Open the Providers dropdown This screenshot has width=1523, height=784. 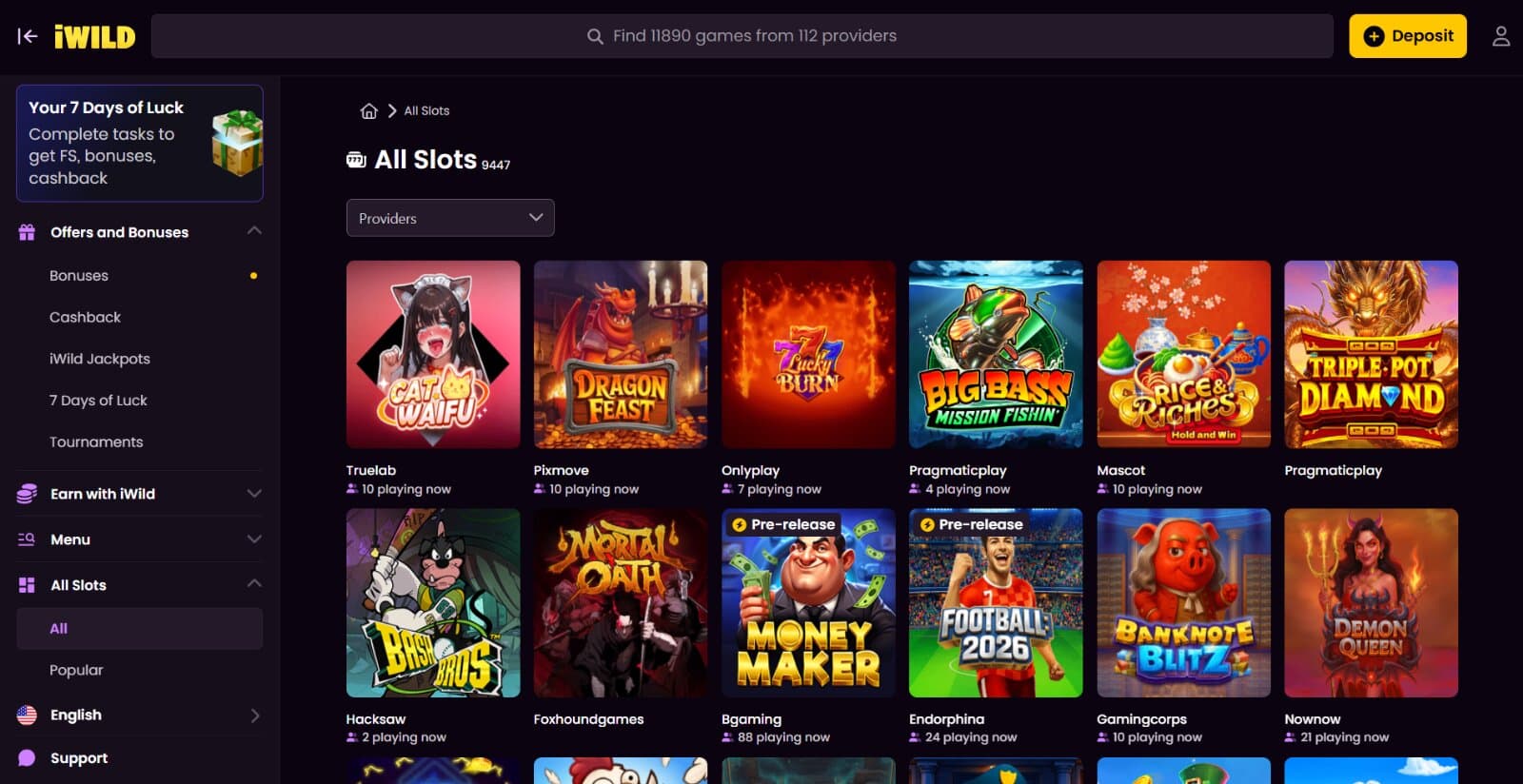[450, 218]
